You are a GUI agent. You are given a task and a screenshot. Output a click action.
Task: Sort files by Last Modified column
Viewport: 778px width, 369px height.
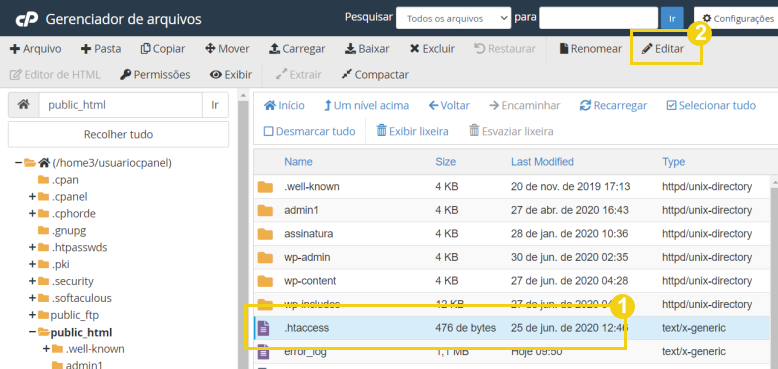point(542,162)
